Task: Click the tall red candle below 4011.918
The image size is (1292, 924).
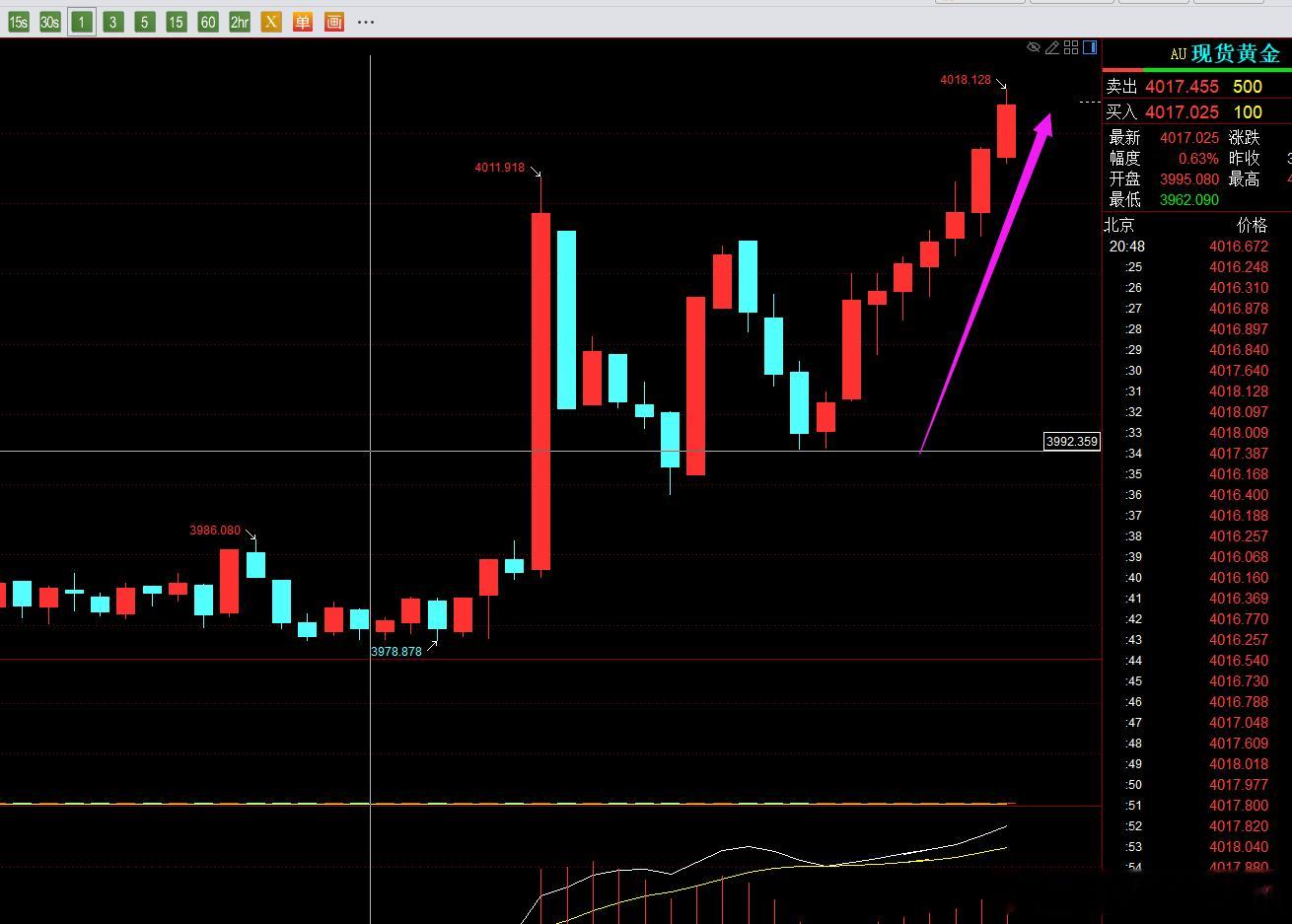Action: 541,391
